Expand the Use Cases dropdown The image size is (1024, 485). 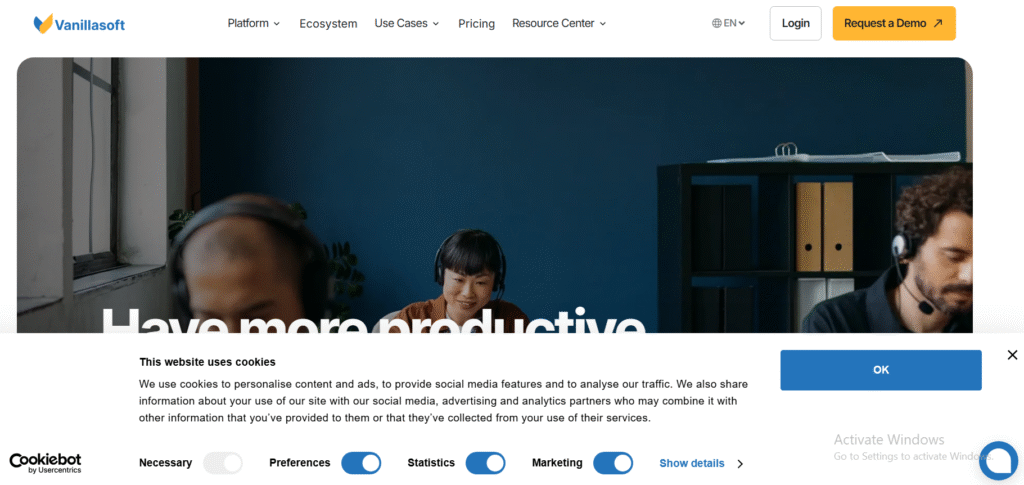(407, 23)
